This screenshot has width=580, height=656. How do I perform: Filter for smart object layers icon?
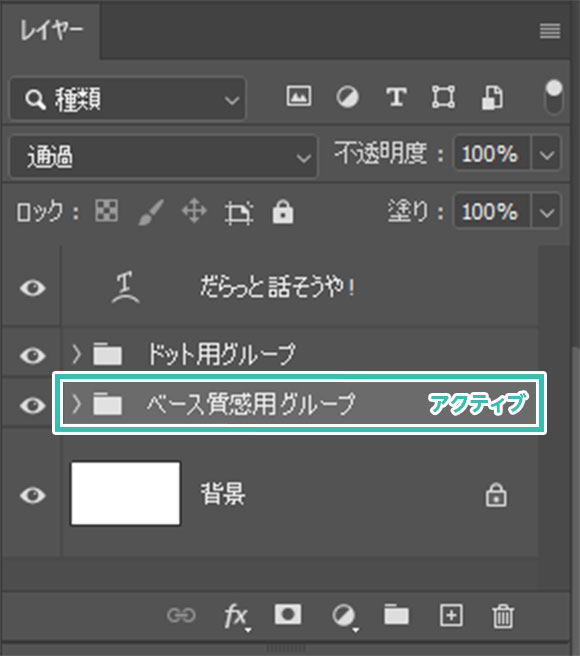(x=492, y=97)
